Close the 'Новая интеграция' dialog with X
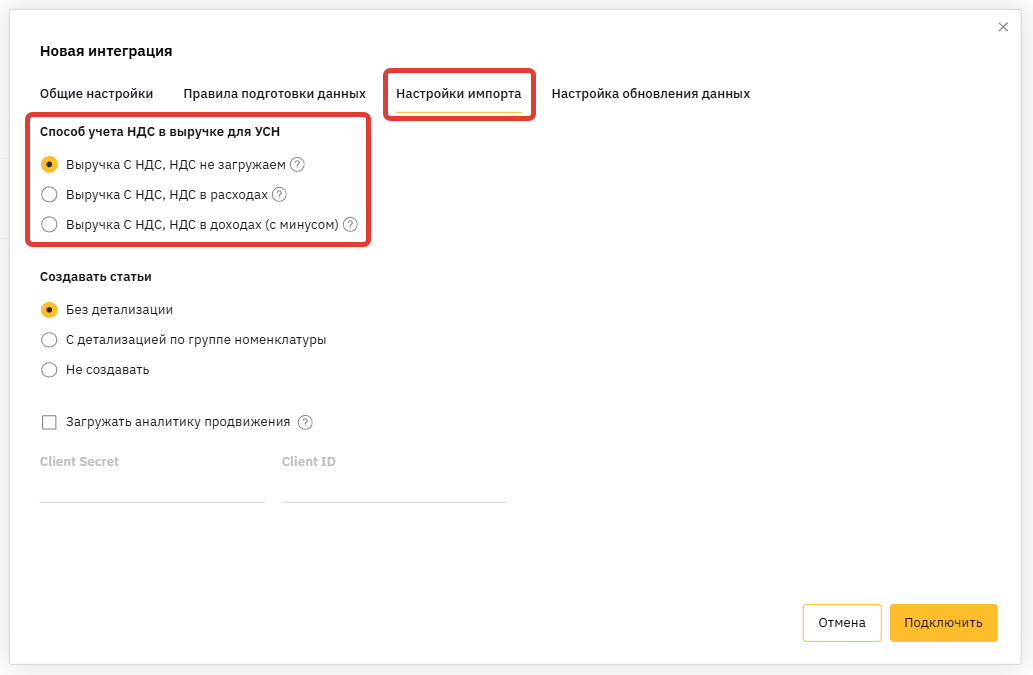Image resolution: width=1033 pixels, height=675 pixels. [x=1003, y=27]
